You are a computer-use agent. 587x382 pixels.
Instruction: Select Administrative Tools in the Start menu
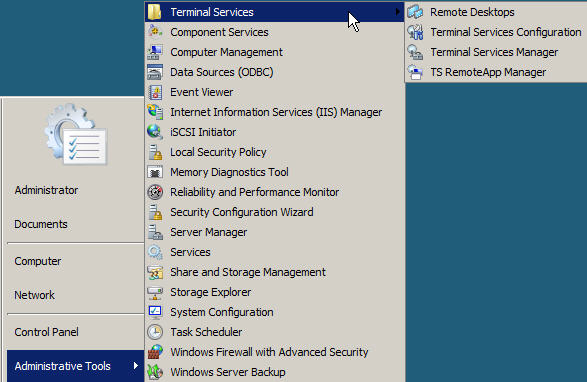(x=75, y=366)
